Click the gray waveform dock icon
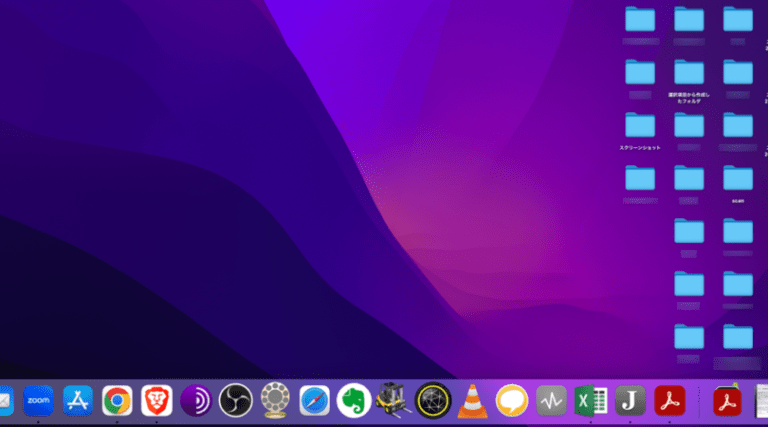 pyautogui.click(x=551, y=400)
